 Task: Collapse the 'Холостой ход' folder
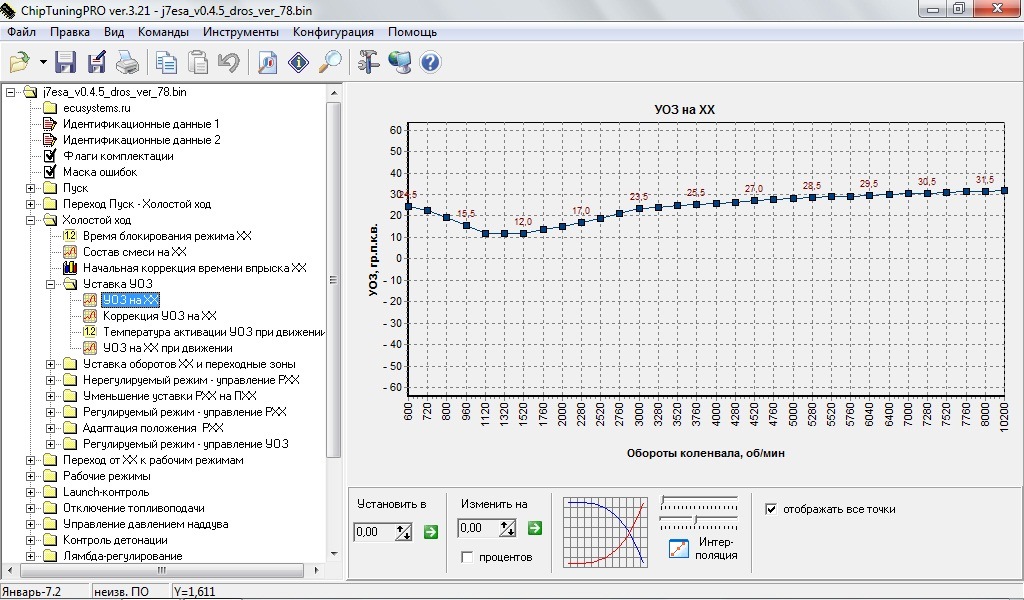(30, 220)
